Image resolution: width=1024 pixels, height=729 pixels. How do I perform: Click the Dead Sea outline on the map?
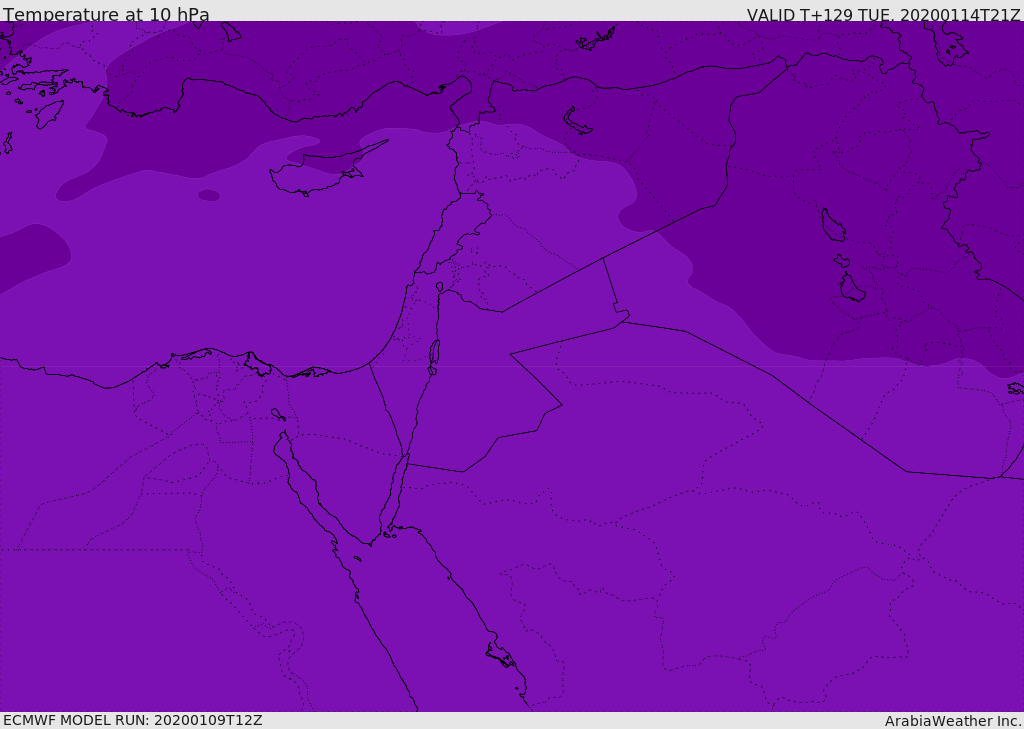click(x=434, y=356)
